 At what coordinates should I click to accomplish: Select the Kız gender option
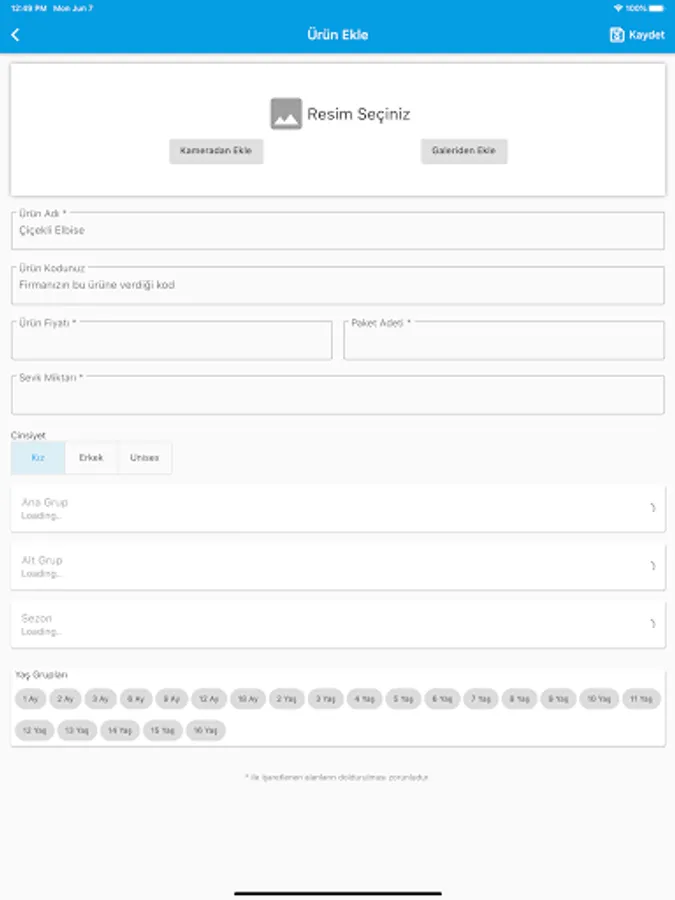(38, 457)
